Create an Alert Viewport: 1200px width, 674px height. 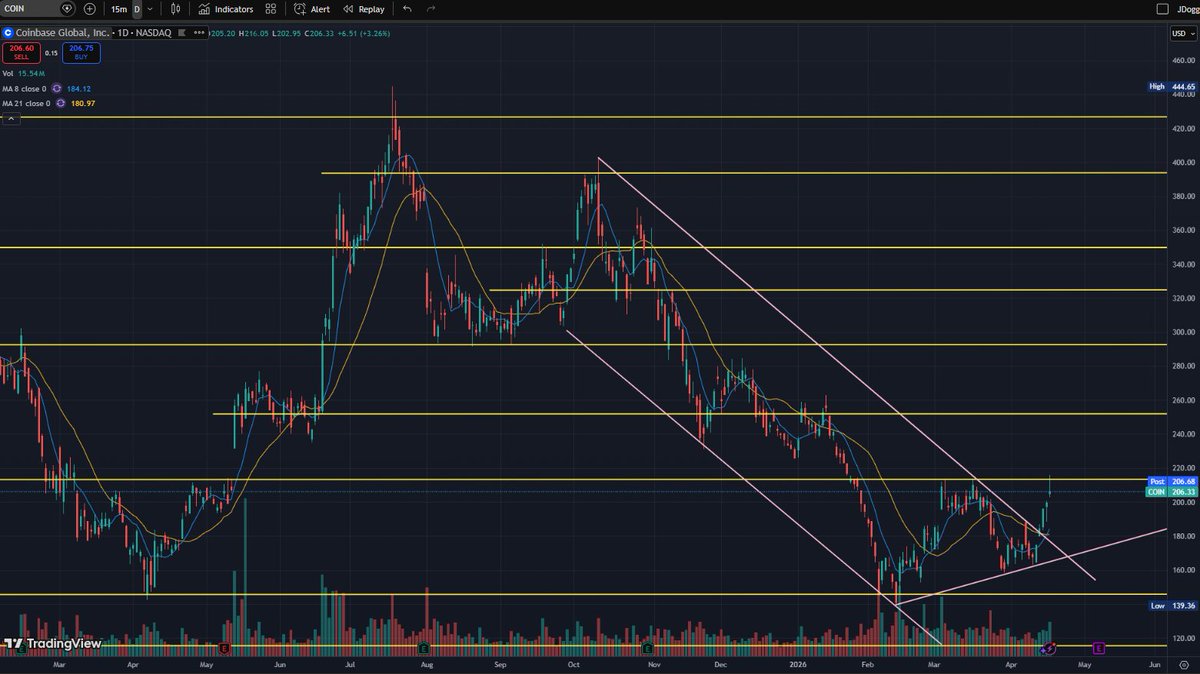coord(312,9)
